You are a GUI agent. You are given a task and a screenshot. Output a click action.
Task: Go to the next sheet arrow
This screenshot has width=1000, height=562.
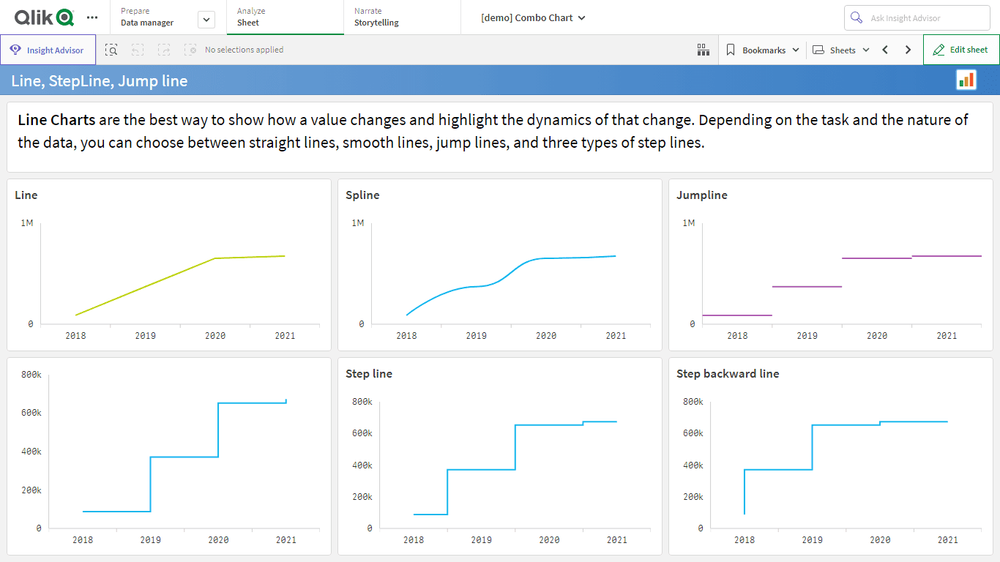click(908, 50)
